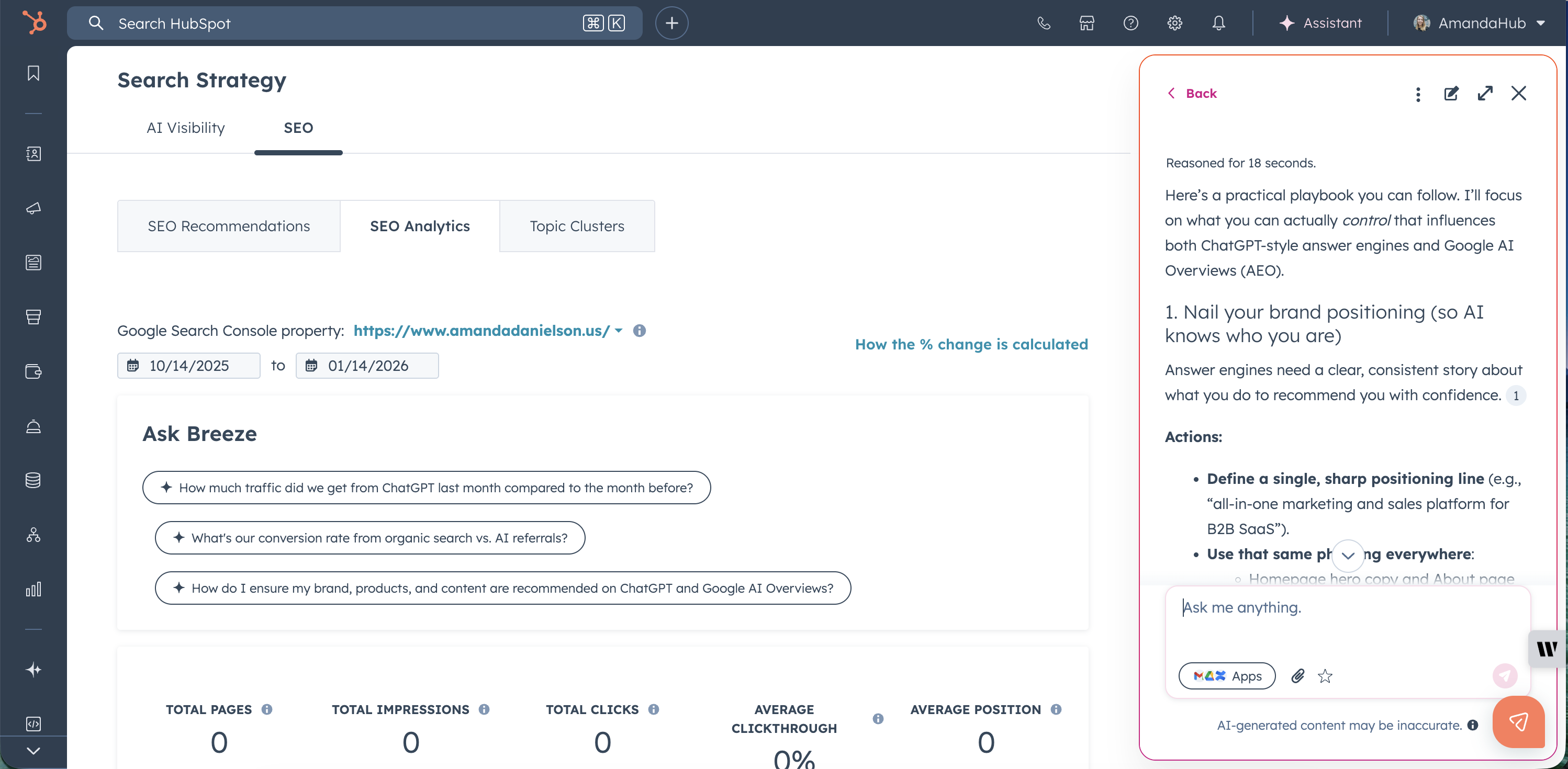Image resolution: width=1568 pixels, height=769 pixels.
Task: Open the settings gear icon
Action: (1174, 23)
